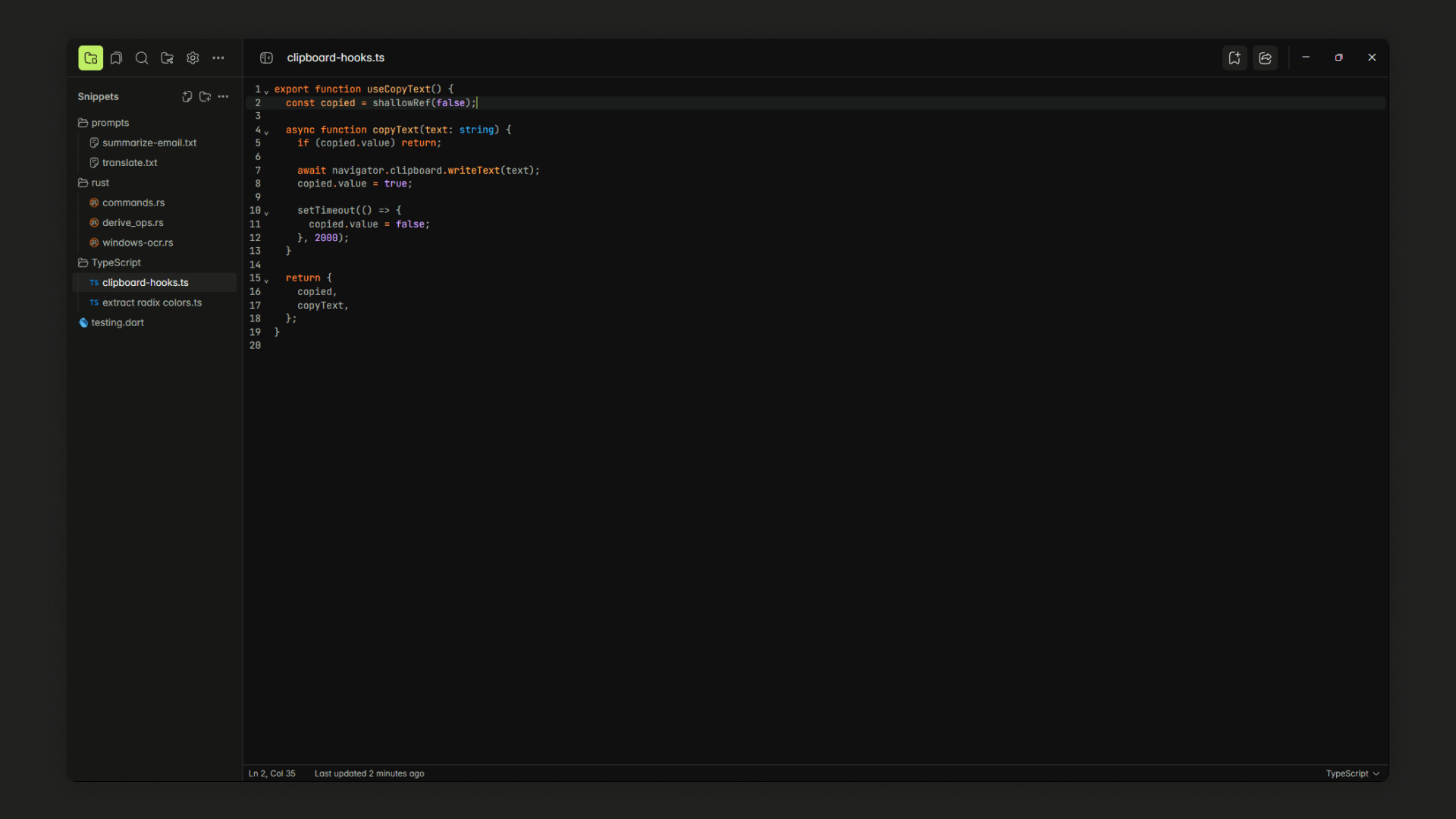
Task: Click the 2000 timeout value on line 12
Action: click(x=326, y=238)
